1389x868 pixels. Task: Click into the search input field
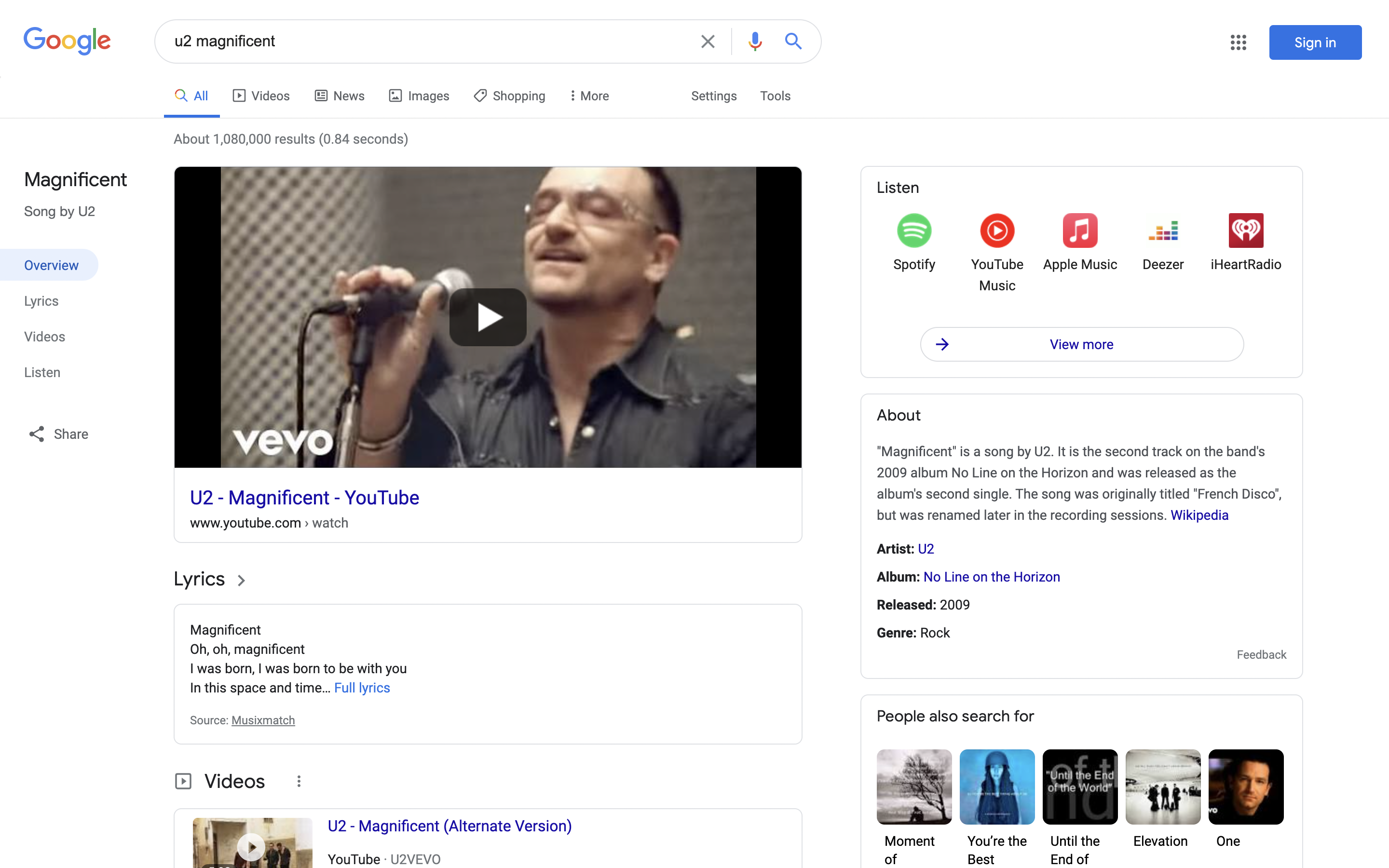(x=425, y=41)
